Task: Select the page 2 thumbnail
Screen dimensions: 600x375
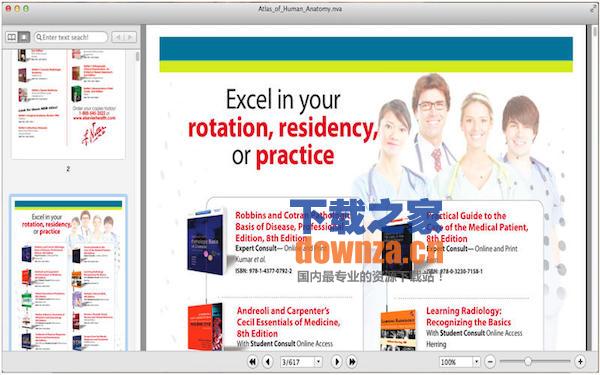Action: coord(68,104)
